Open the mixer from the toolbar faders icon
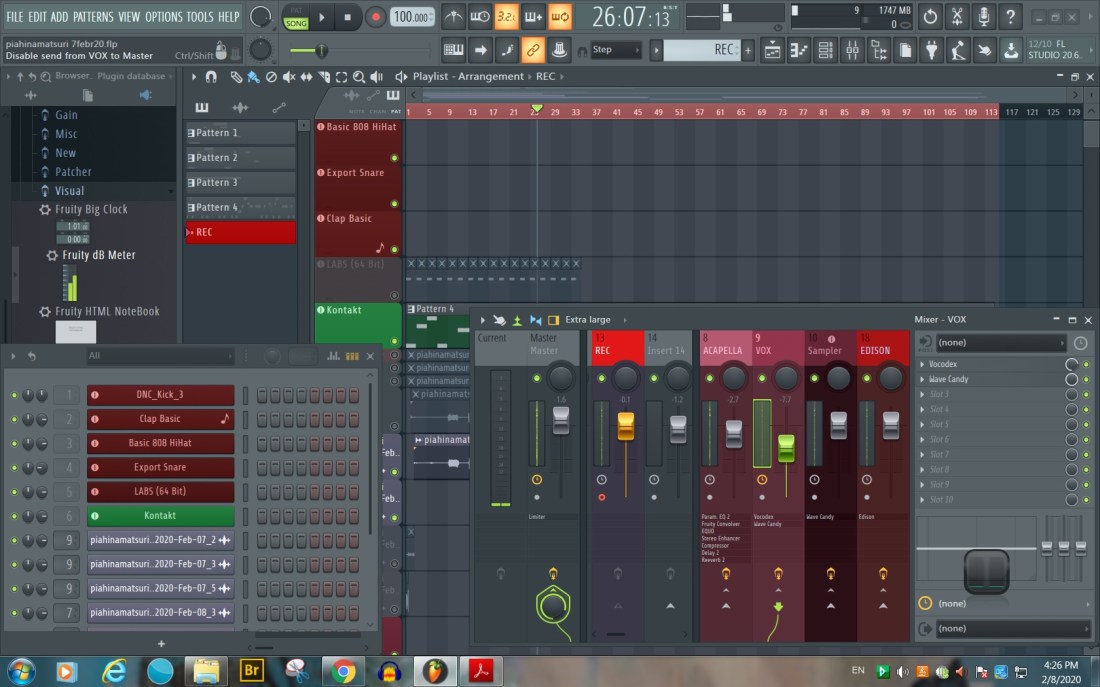 851,50
